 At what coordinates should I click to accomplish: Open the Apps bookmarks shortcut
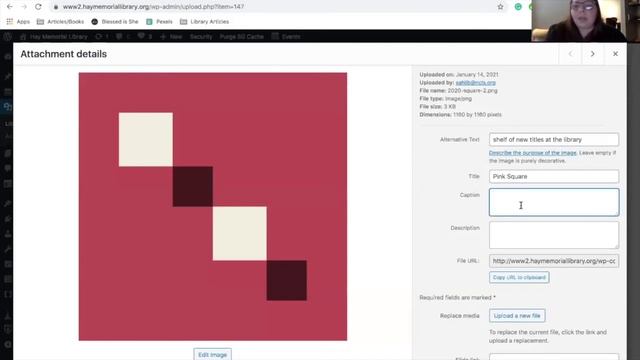[18, 22]
